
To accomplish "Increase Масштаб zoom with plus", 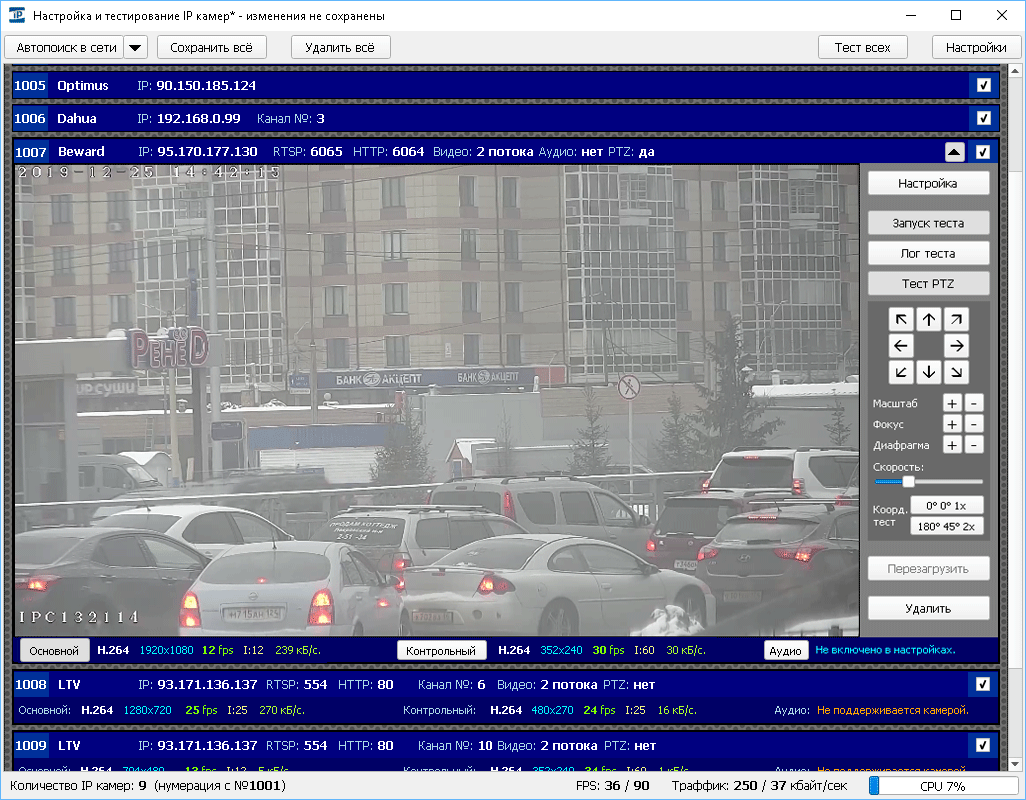I will (x=952, y=404).
